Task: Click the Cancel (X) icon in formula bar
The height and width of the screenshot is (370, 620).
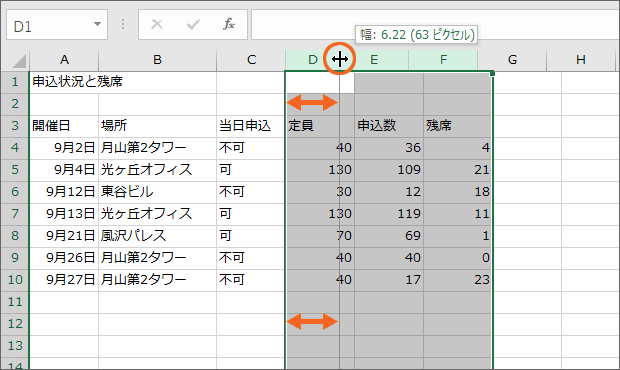Action: point(157,25)
